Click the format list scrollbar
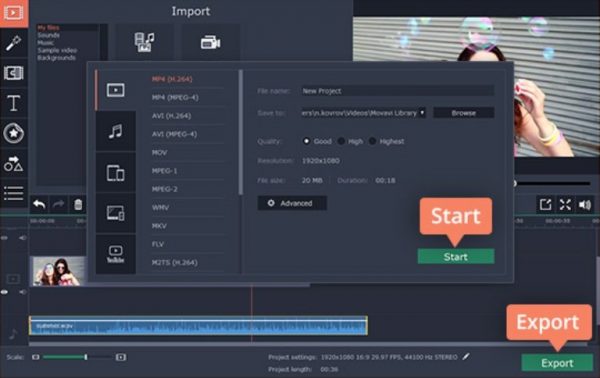 click(x=240, y=132)
